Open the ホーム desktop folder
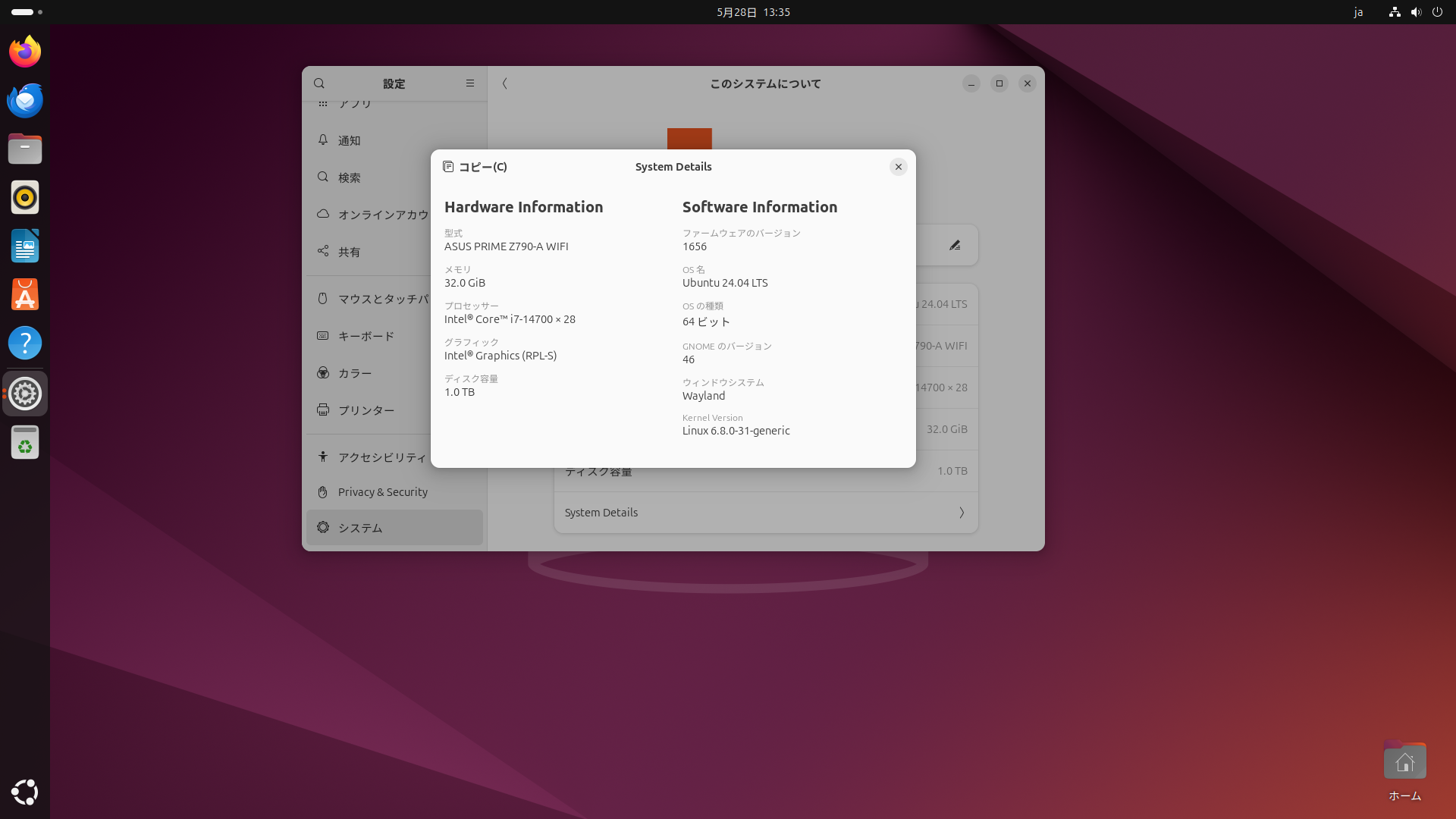The height and width of the screenshot is (819, 1456). click(x=1404, y=762)
